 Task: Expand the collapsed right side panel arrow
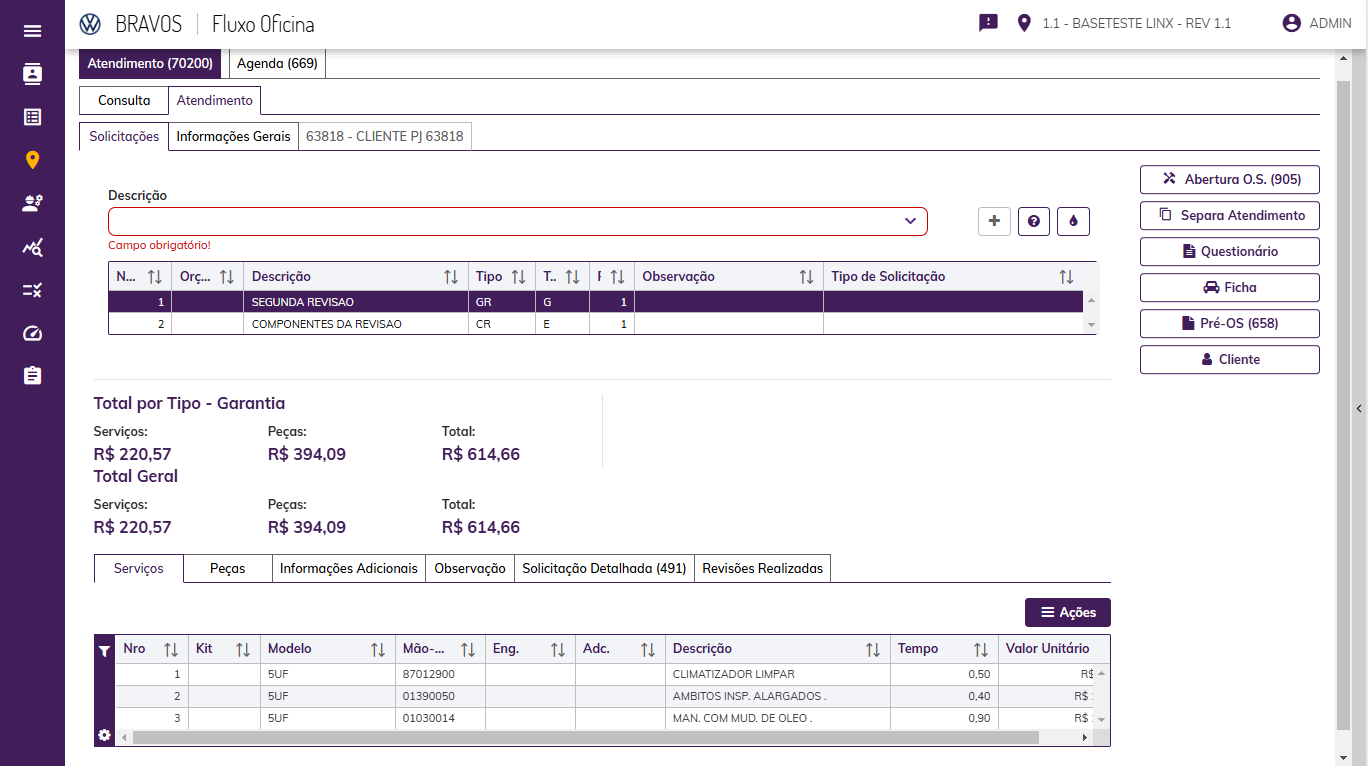pyautogui.click(x=1359, y=408)
